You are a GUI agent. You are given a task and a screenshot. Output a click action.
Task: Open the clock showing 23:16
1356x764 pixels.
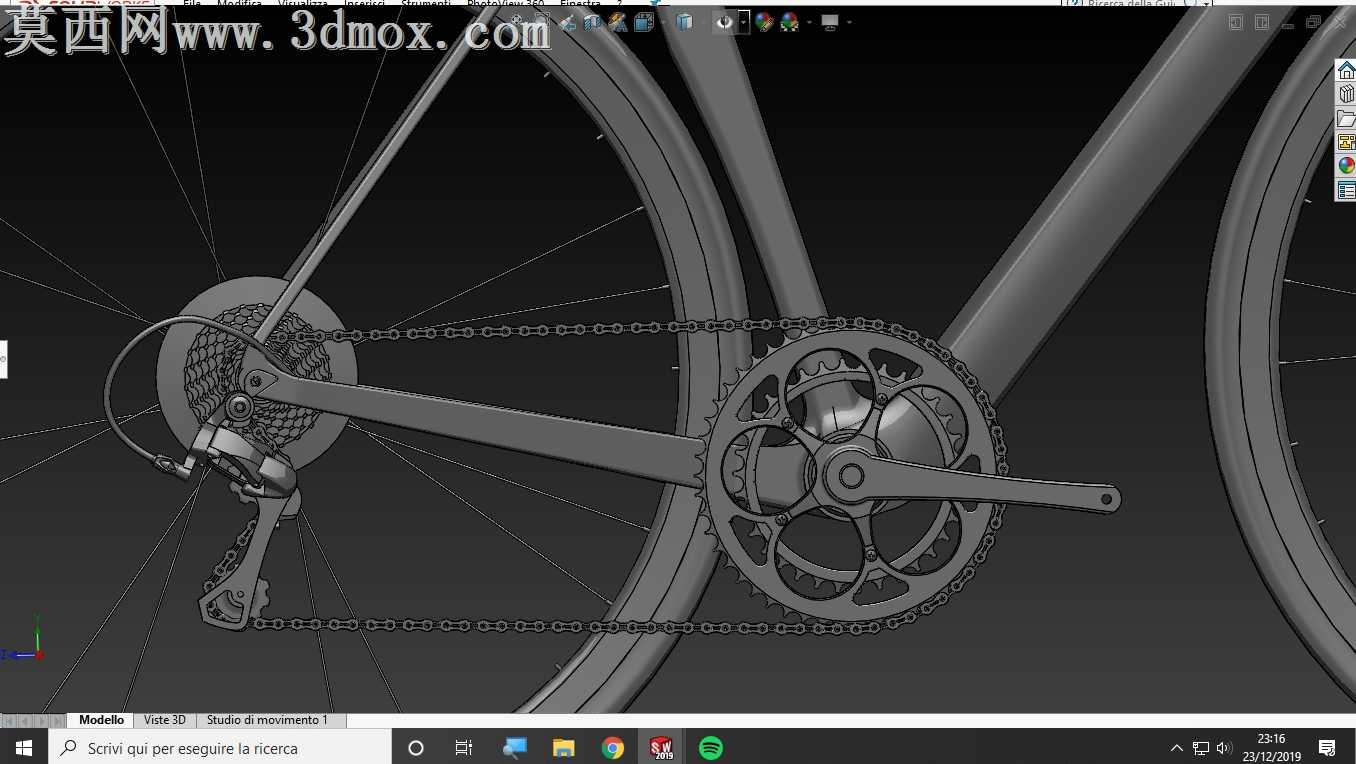coord(1272,748)
